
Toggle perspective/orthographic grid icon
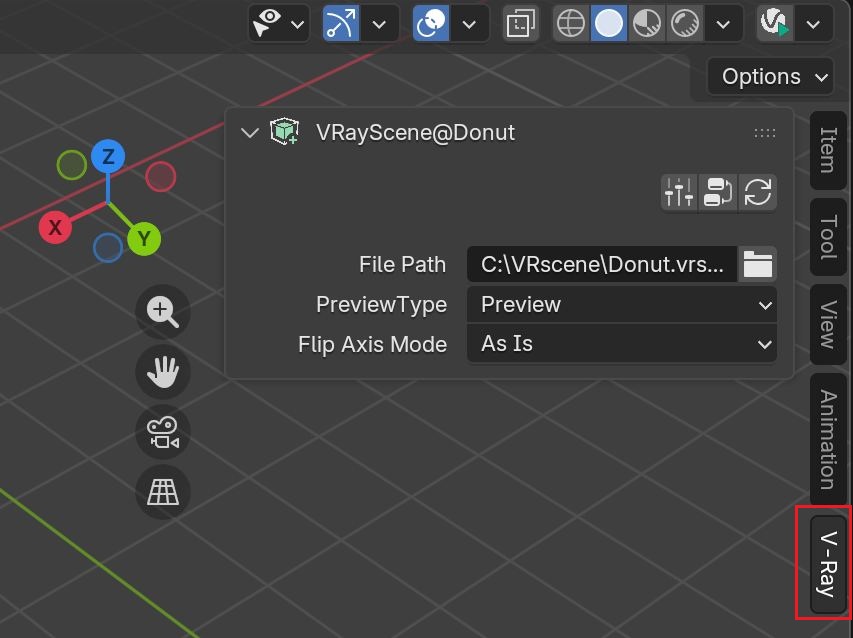pos(163,492)
